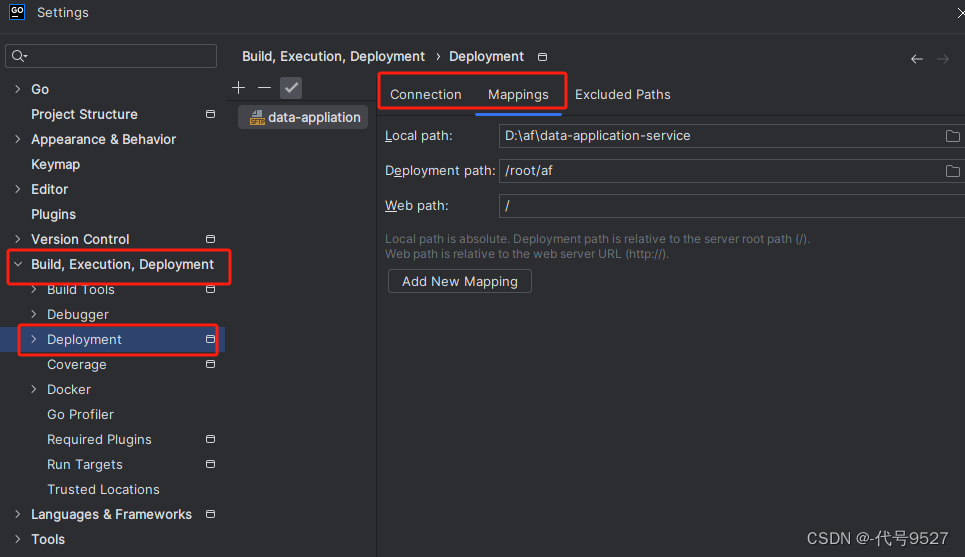Viewport: 965px width, 557px height.
Task: Click project icon next to Project Structure
Action: tap(210, 114)
